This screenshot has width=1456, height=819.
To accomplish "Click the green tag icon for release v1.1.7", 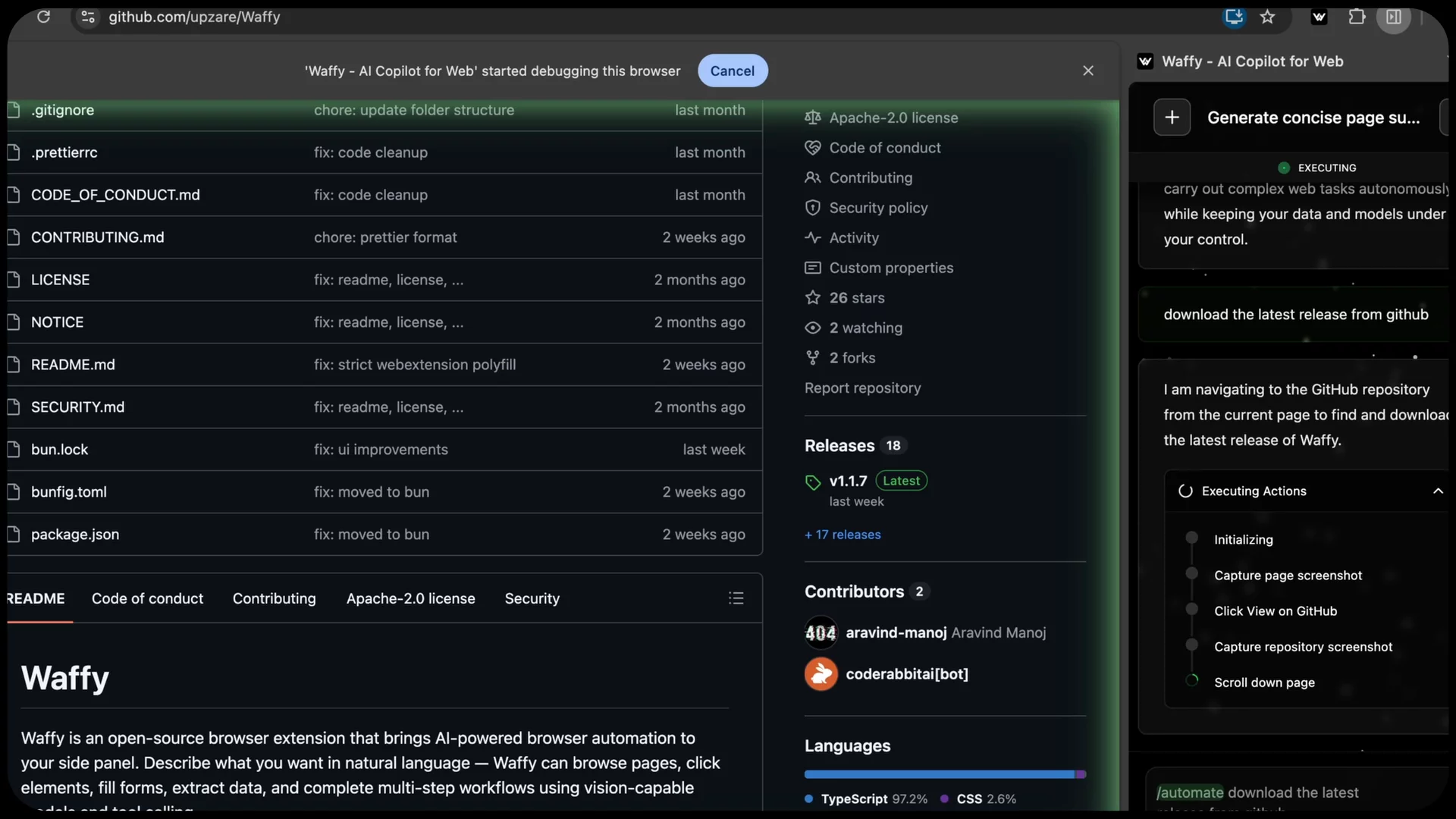I will (x=813, y=482).
